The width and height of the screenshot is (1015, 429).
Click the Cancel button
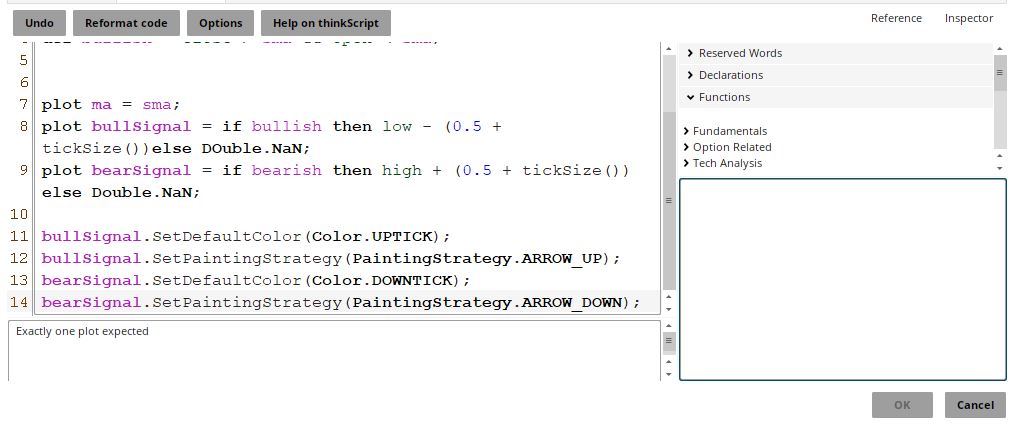coord(976,405)
